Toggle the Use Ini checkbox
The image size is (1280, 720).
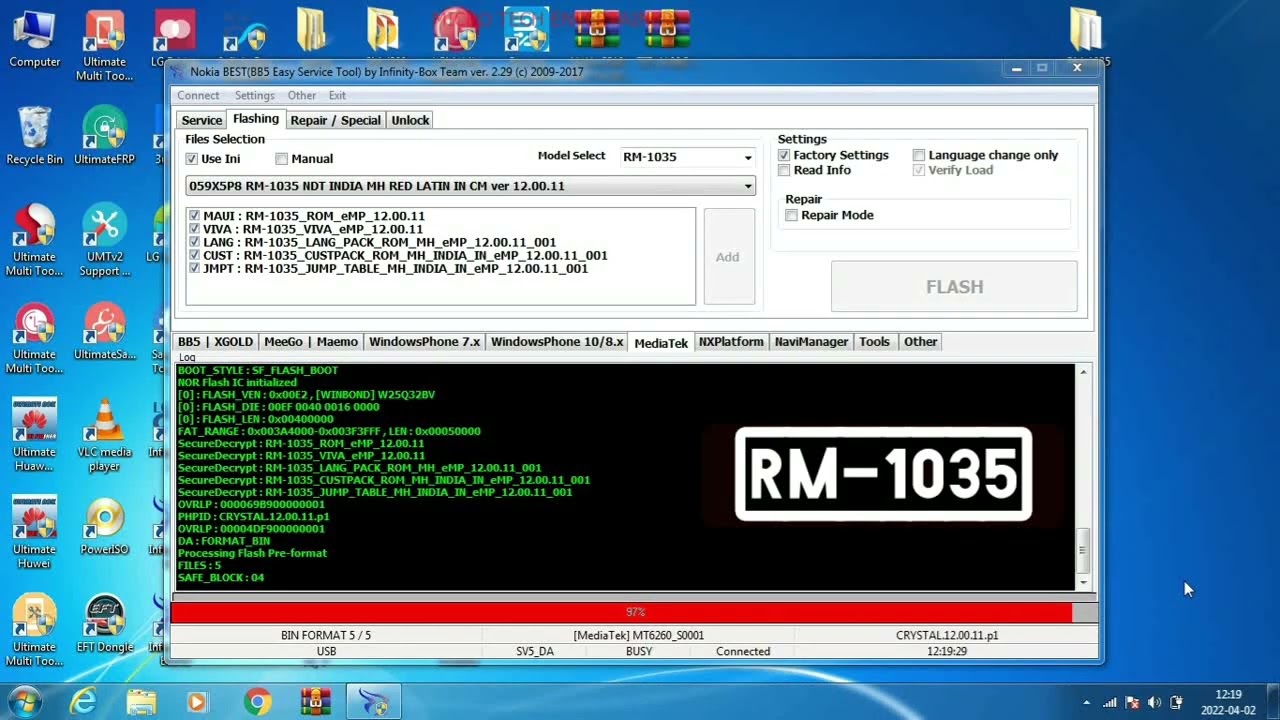pyautogui.click(x=192, y=159)
